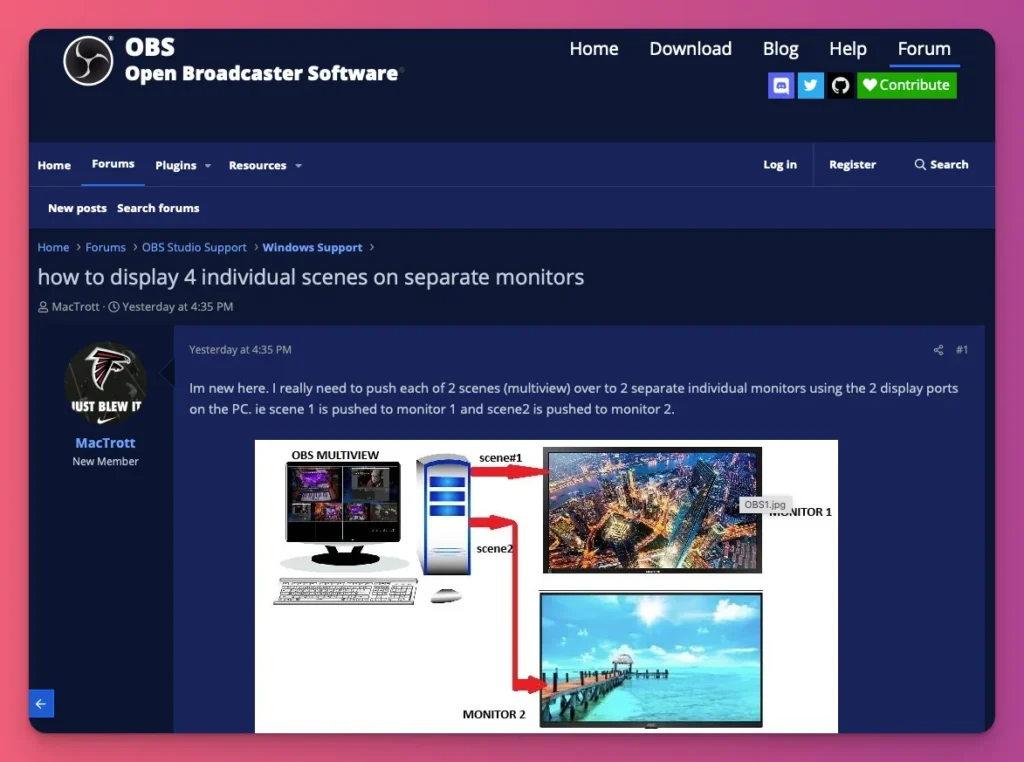Expand the Resources dropdown menu
Viewport: 1024px width, 762px height.
(x=265, y=166)
